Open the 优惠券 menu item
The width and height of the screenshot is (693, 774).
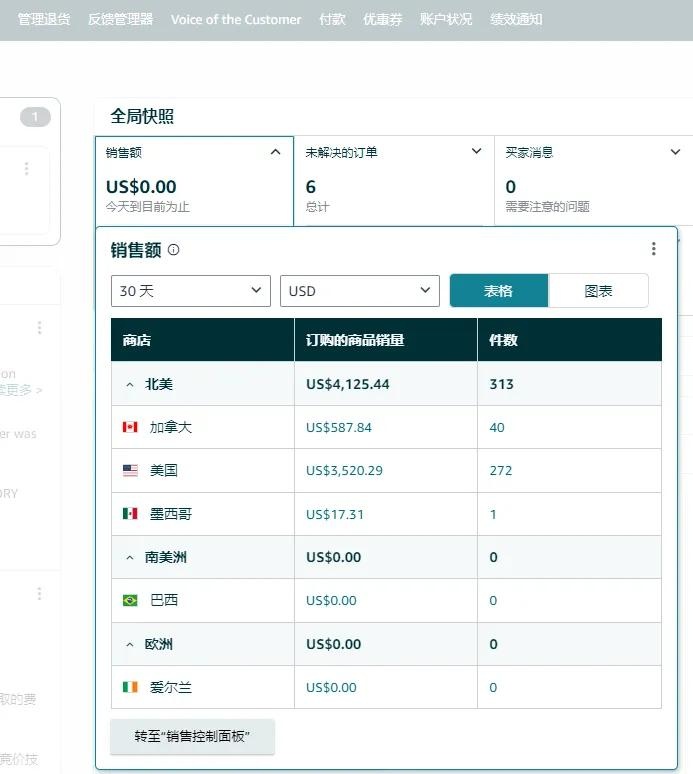(383, 19)
